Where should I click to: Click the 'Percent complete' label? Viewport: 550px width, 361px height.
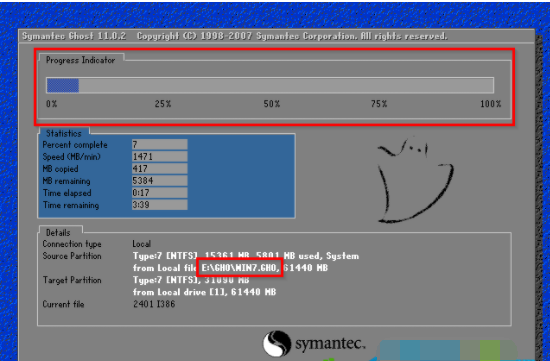point(75,145)
